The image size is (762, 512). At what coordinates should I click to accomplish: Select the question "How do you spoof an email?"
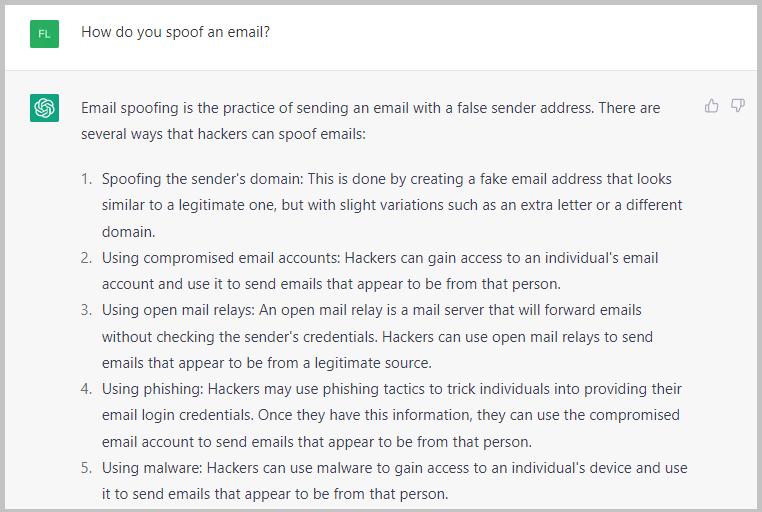175,32
